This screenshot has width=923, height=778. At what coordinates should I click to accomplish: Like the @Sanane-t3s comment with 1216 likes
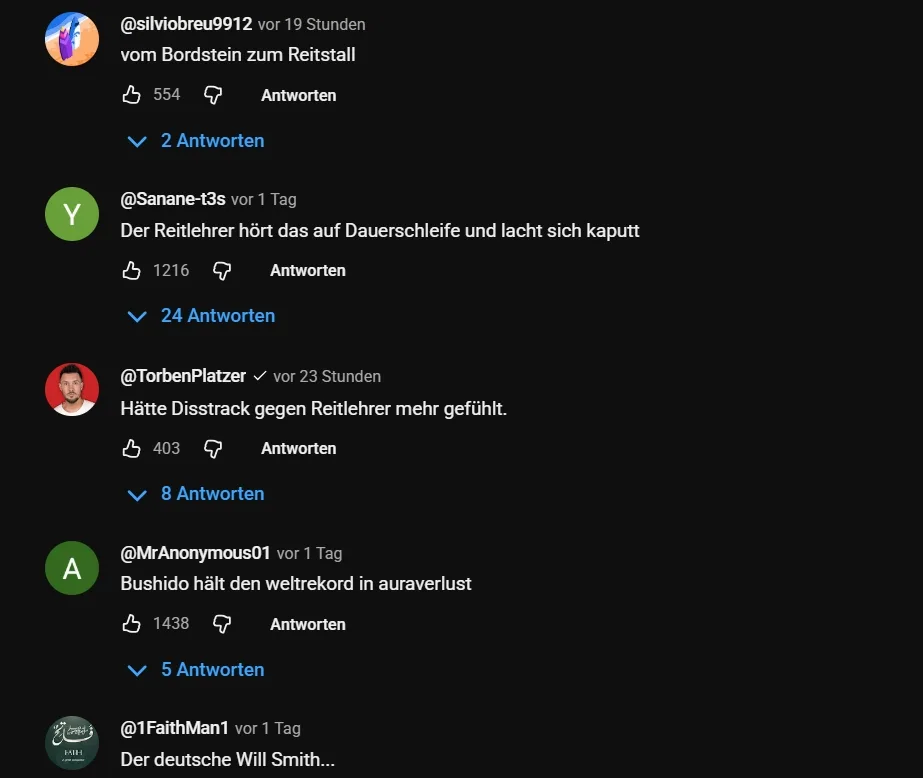(132, 270)
